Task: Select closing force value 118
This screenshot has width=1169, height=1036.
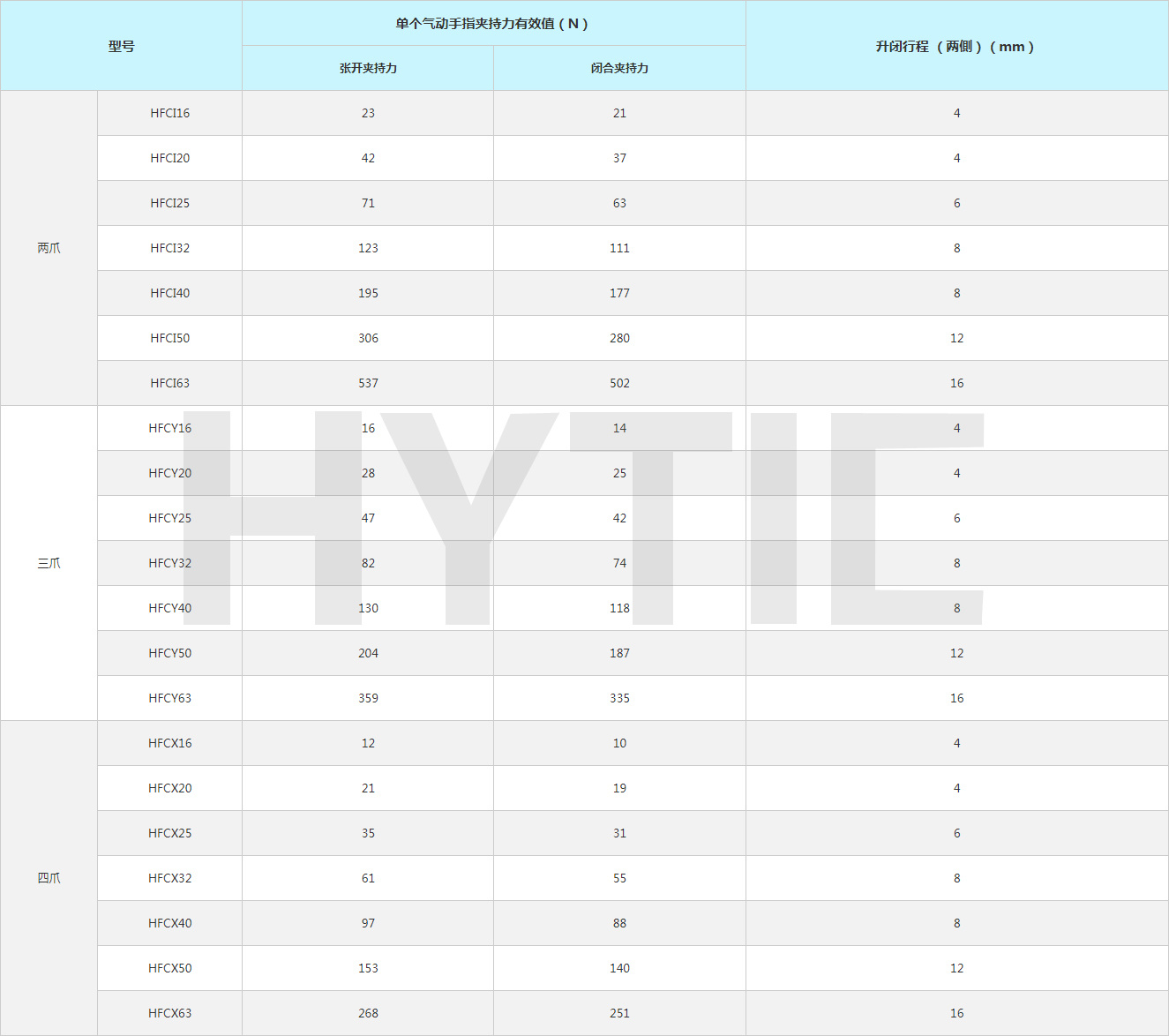Action: 619,608
